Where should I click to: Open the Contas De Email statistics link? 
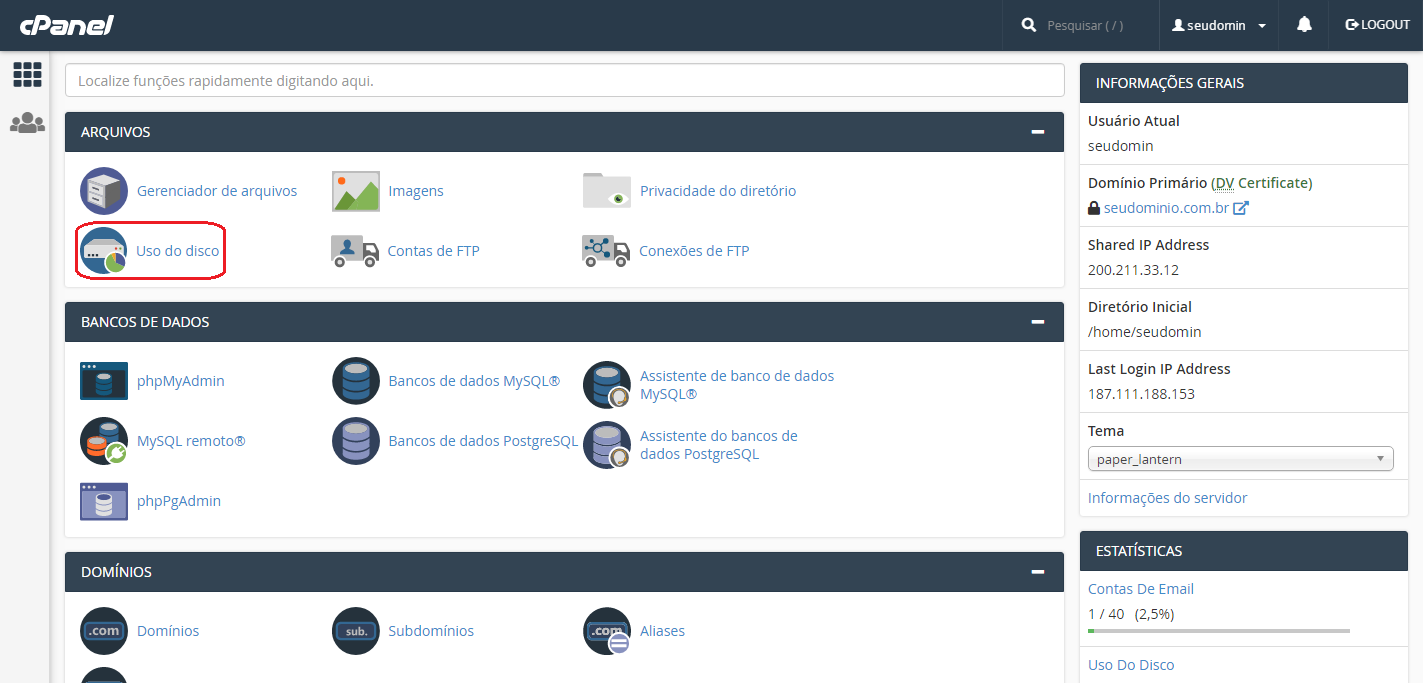(x=1141, y=589)
